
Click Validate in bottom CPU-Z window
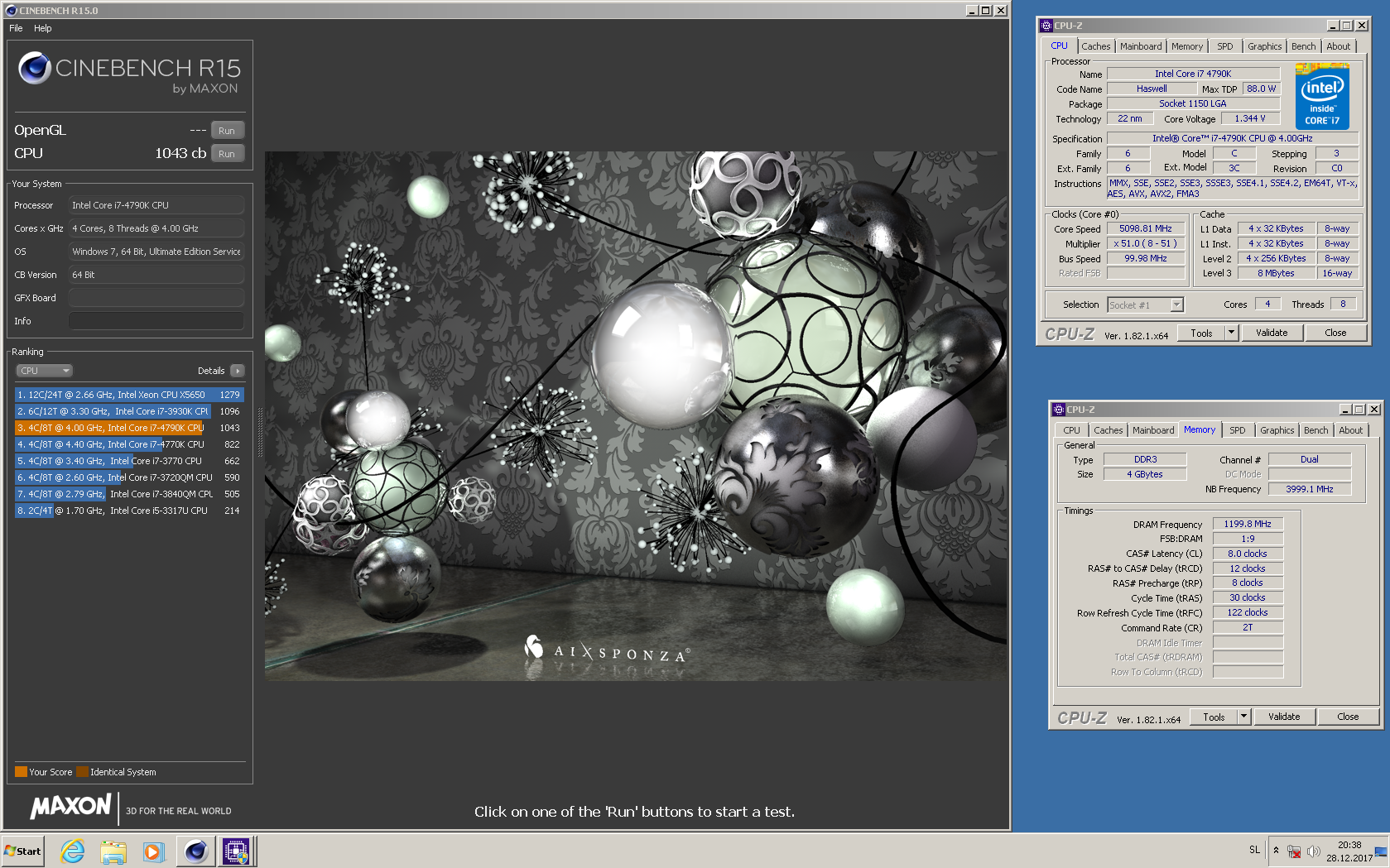[1284, 717]
